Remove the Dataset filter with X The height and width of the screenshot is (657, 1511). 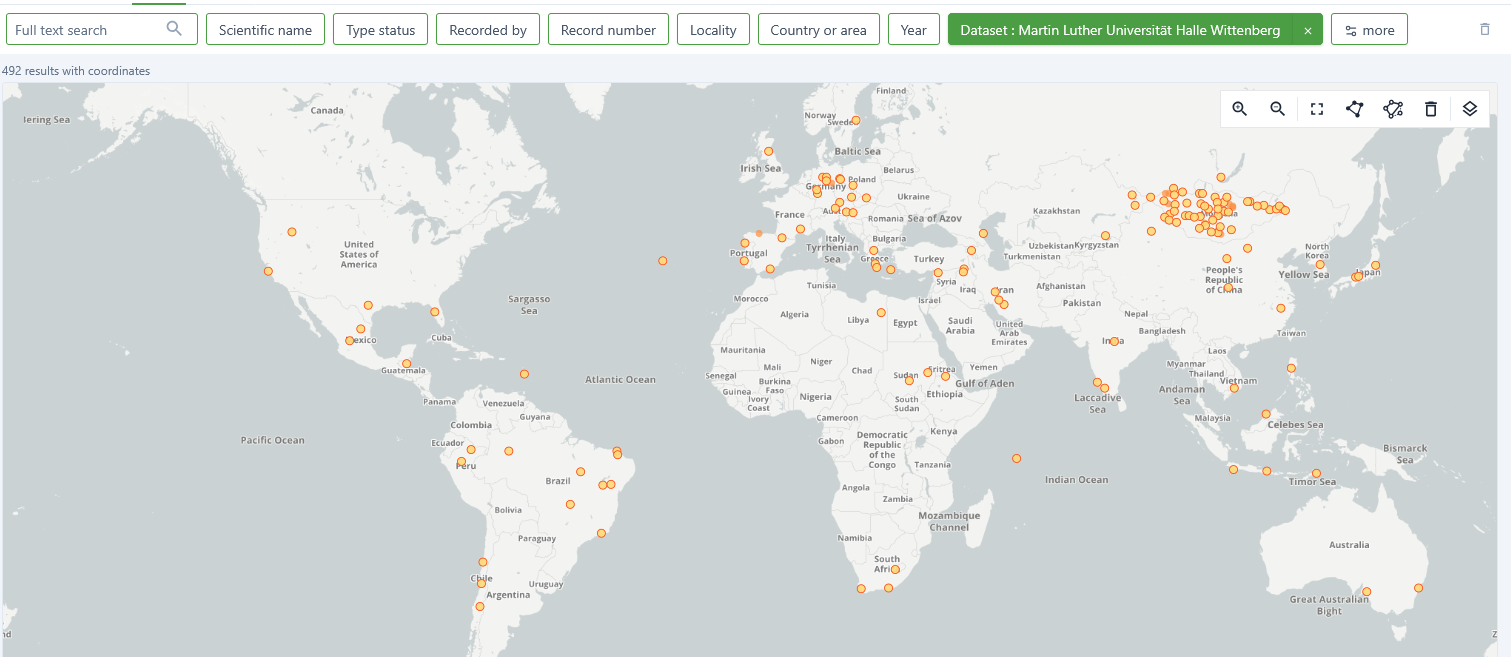click(1308, 30)
